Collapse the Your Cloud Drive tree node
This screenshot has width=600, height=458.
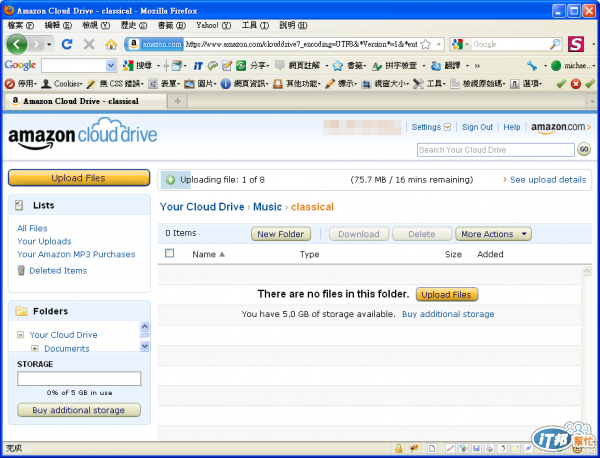pos(20,335)
